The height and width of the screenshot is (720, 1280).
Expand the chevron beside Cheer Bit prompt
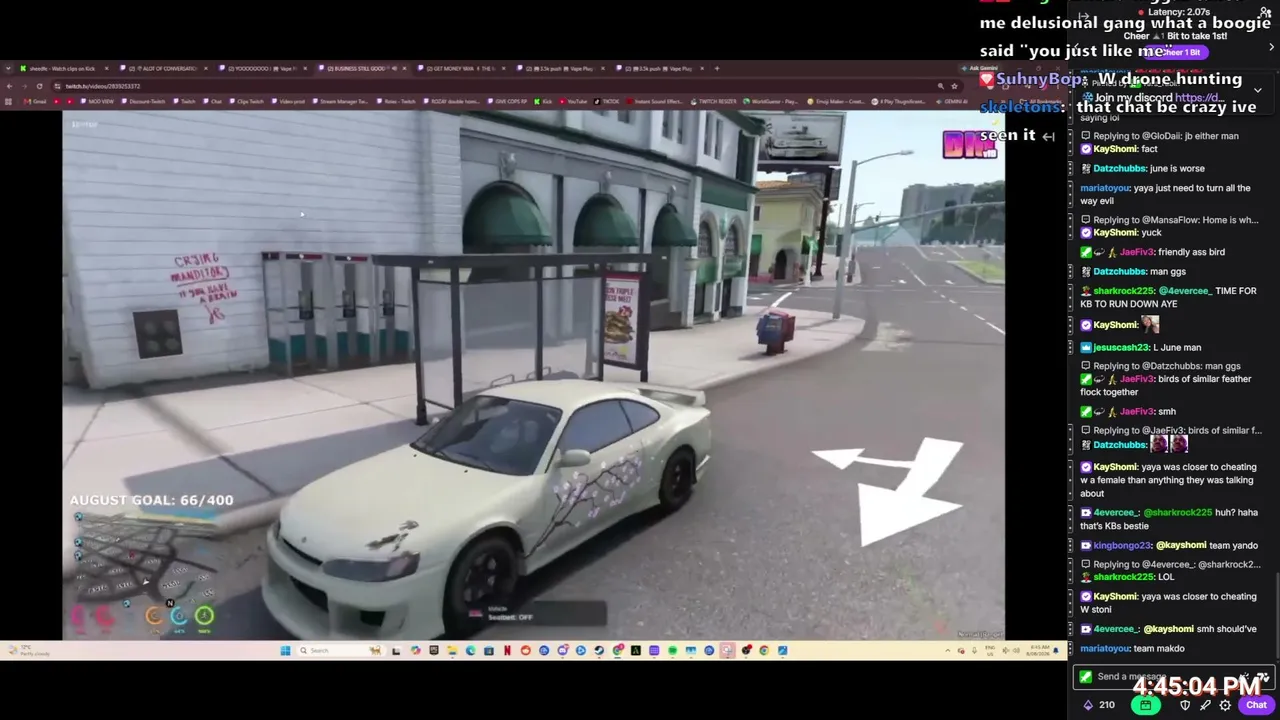tap(1271, 47)
